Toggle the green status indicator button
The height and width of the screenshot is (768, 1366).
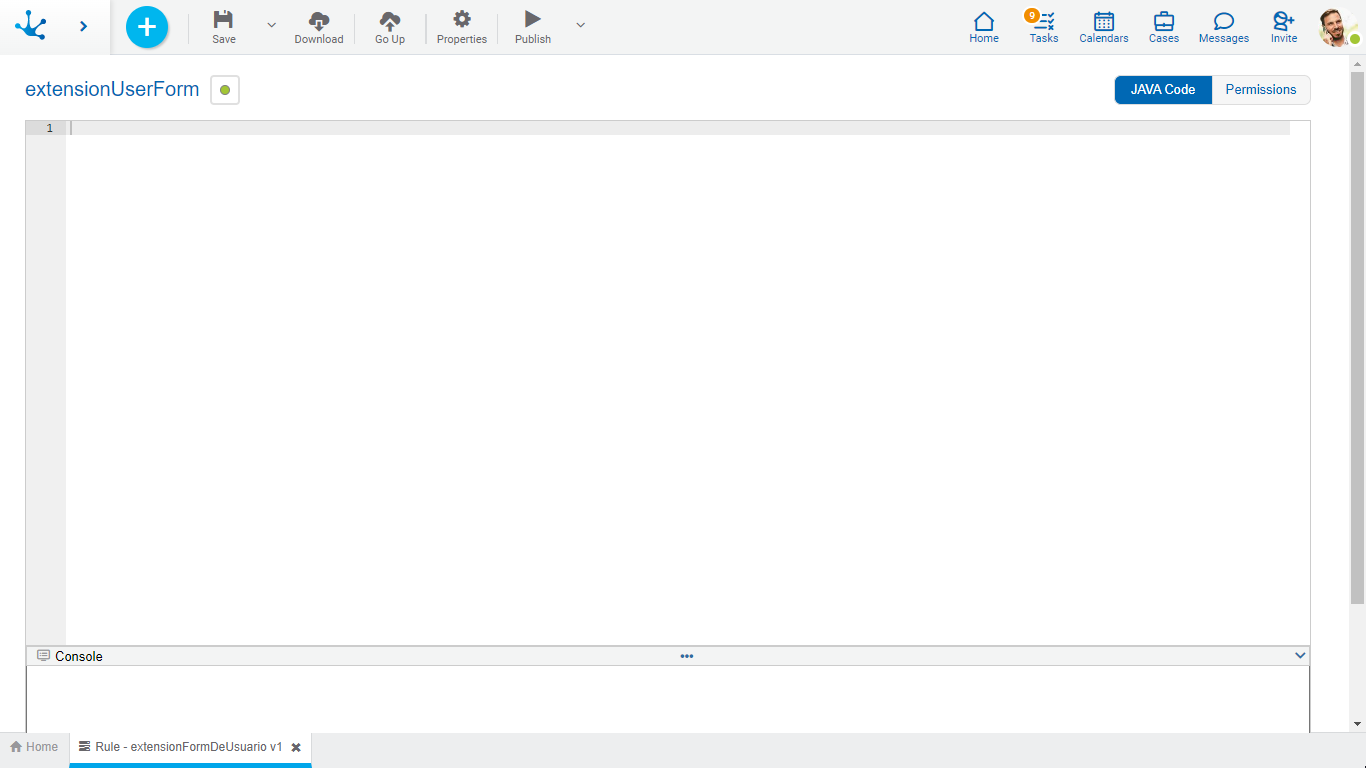225,90
